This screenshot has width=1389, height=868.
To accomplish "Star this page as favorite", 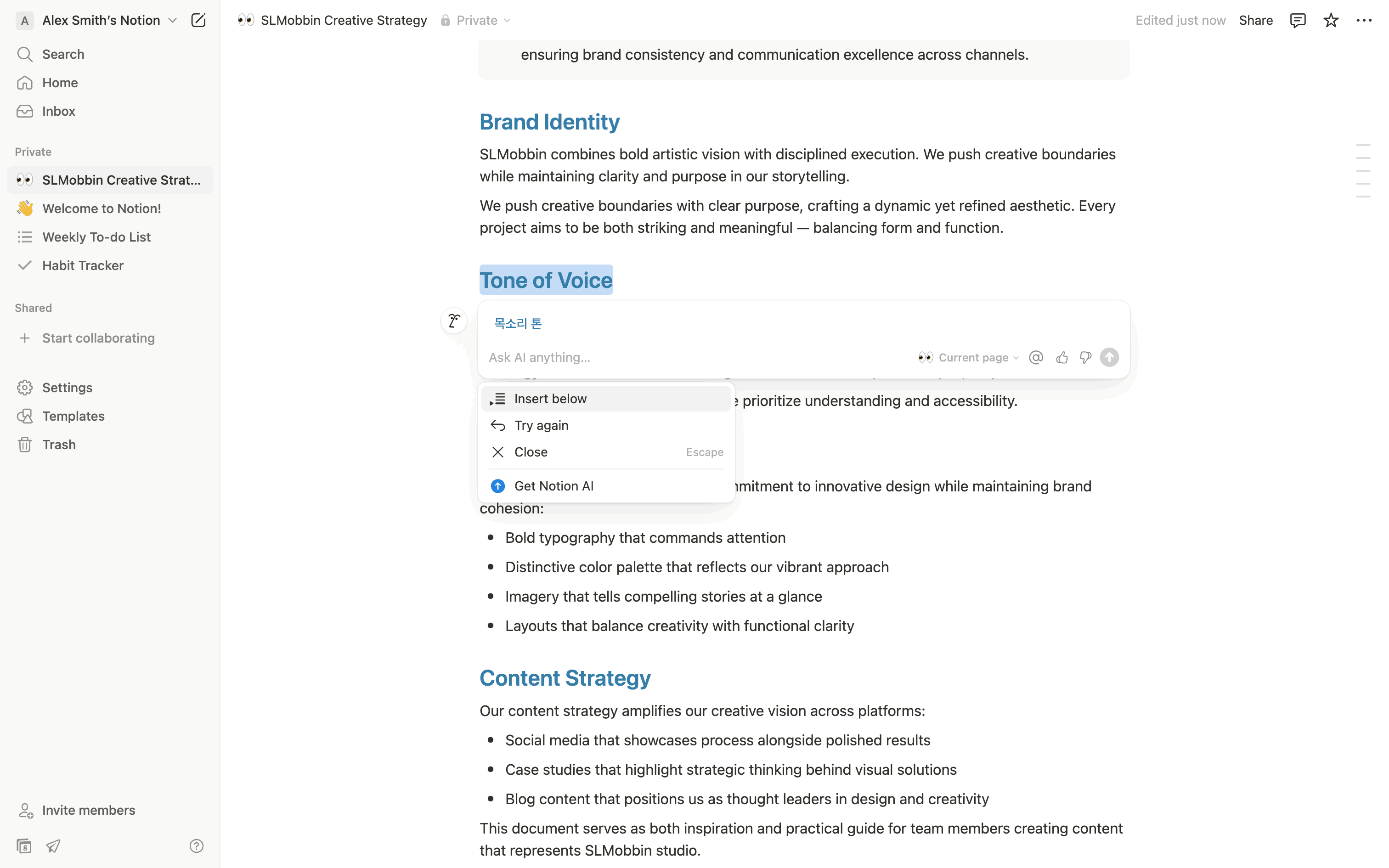I will [x=1331, y=21].
